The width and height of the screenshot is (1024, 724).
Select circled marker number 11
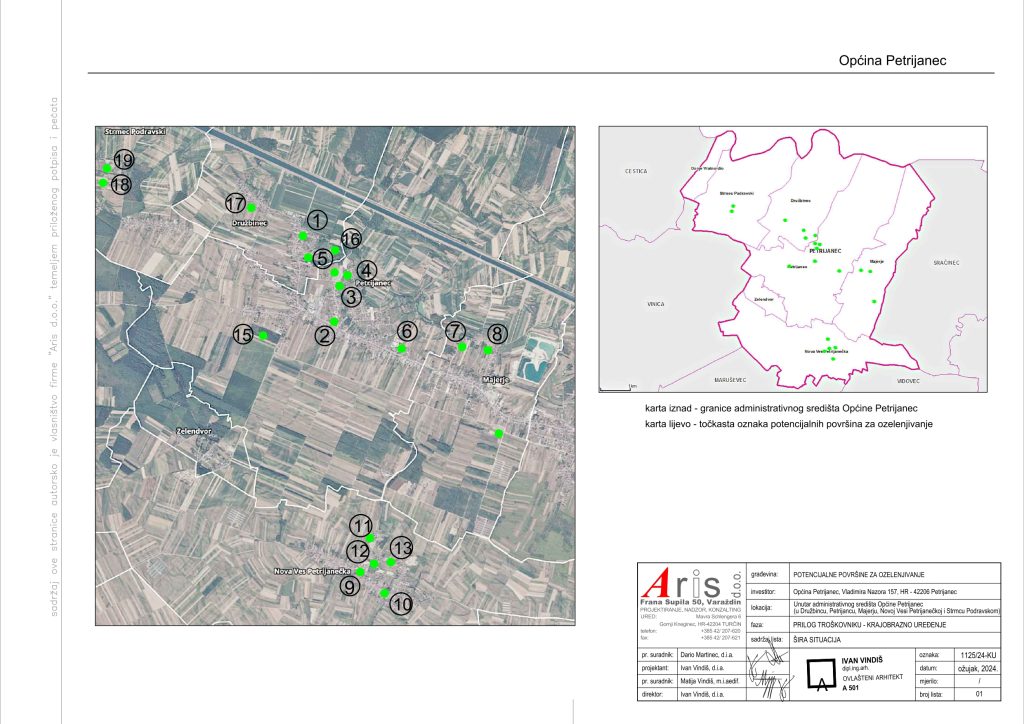(361, 527)
